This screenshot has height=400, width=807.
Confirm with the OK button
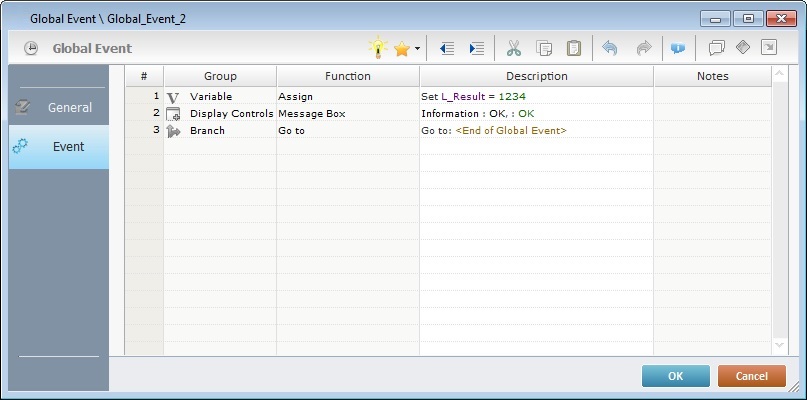[x=676, y=376]
